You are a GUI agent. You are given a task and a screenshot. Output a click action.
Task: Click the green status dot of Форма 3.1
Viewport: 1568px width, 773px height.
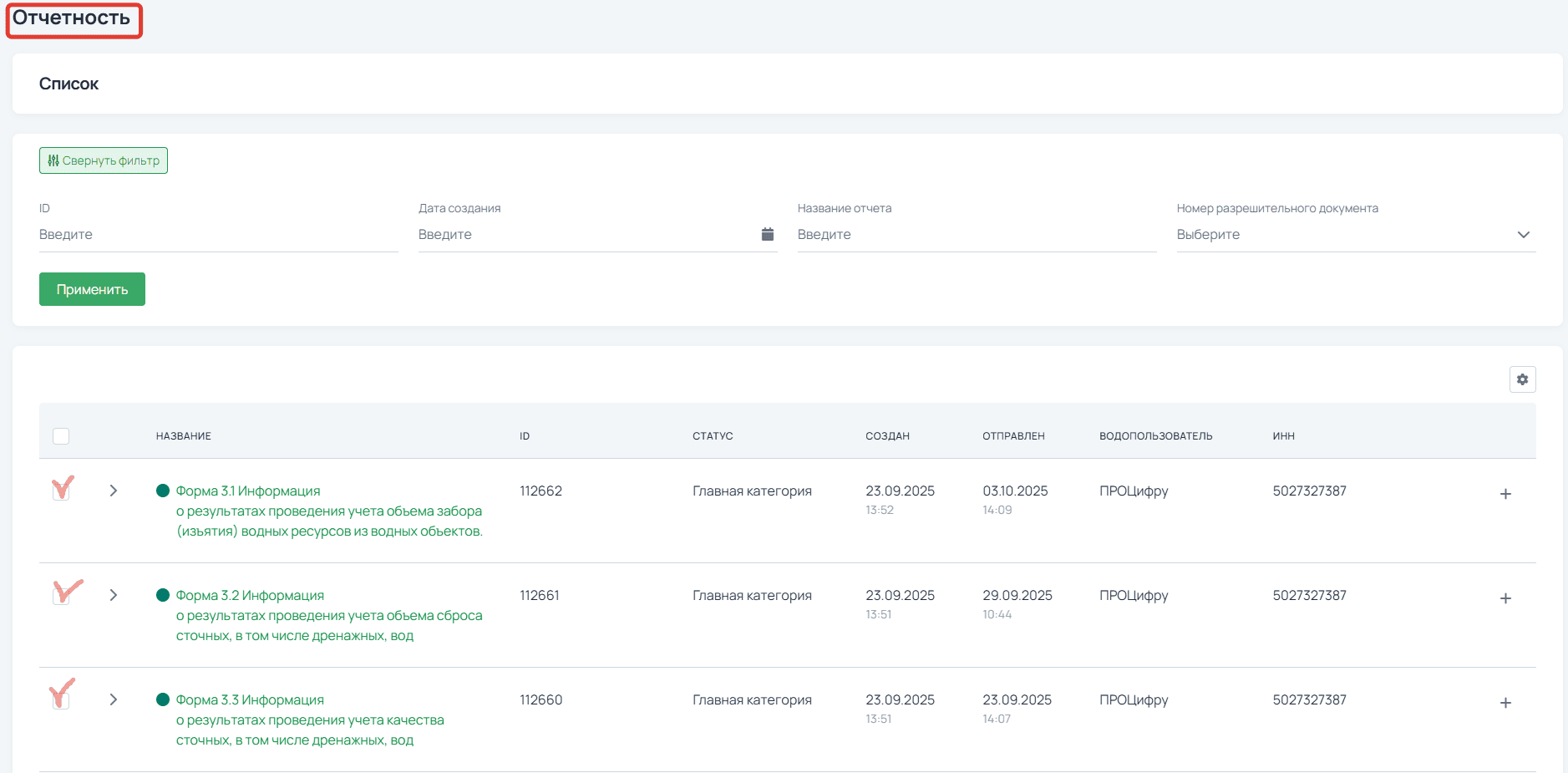(163, 491)
